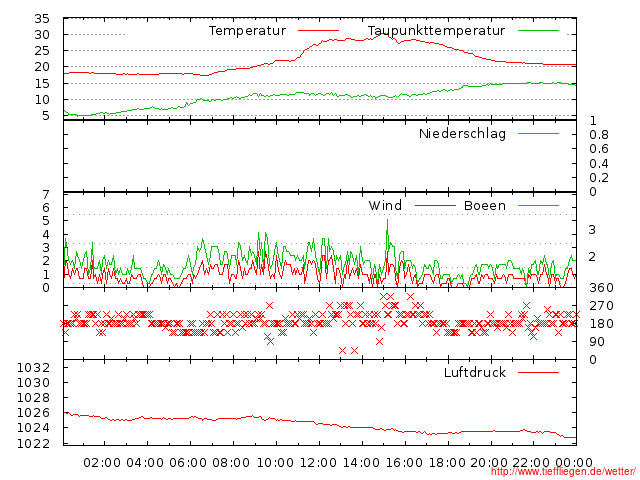Click the 1024 pressure axis value
Image resolution: width=640 pixels, height=480 pixels.
point(33,428)
